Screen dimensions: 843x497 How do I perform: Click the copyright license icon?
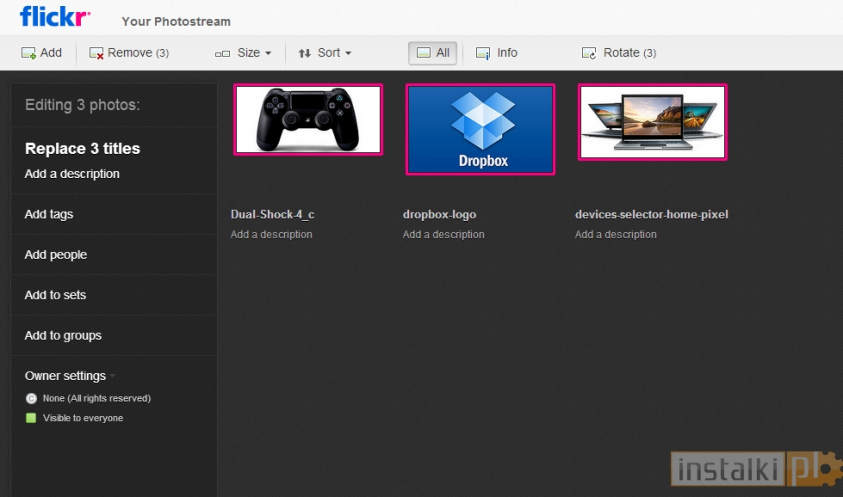[x=31, y=399]
